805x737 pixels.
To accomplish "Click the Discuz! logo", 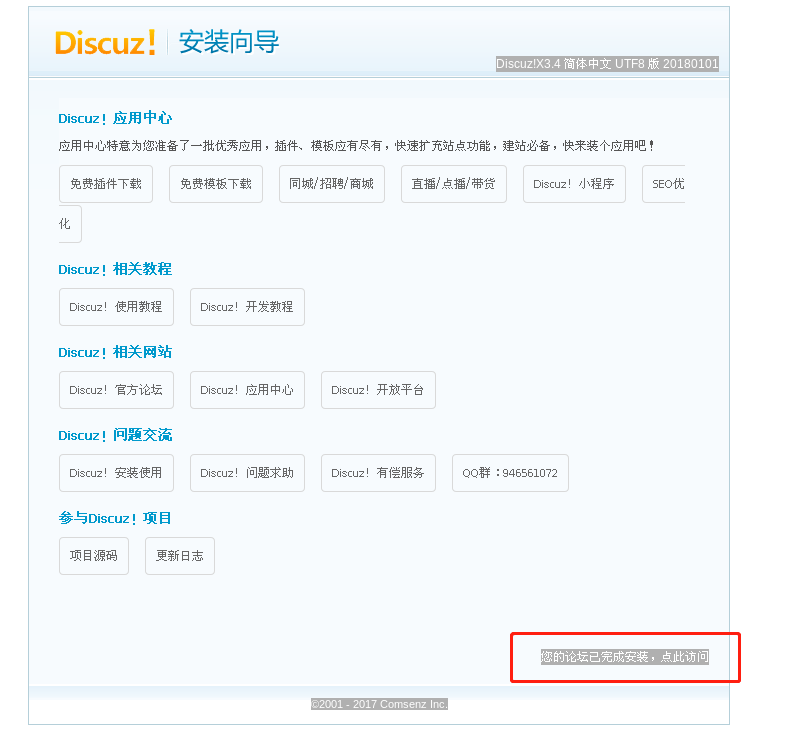I will click(x=105, y=43).
